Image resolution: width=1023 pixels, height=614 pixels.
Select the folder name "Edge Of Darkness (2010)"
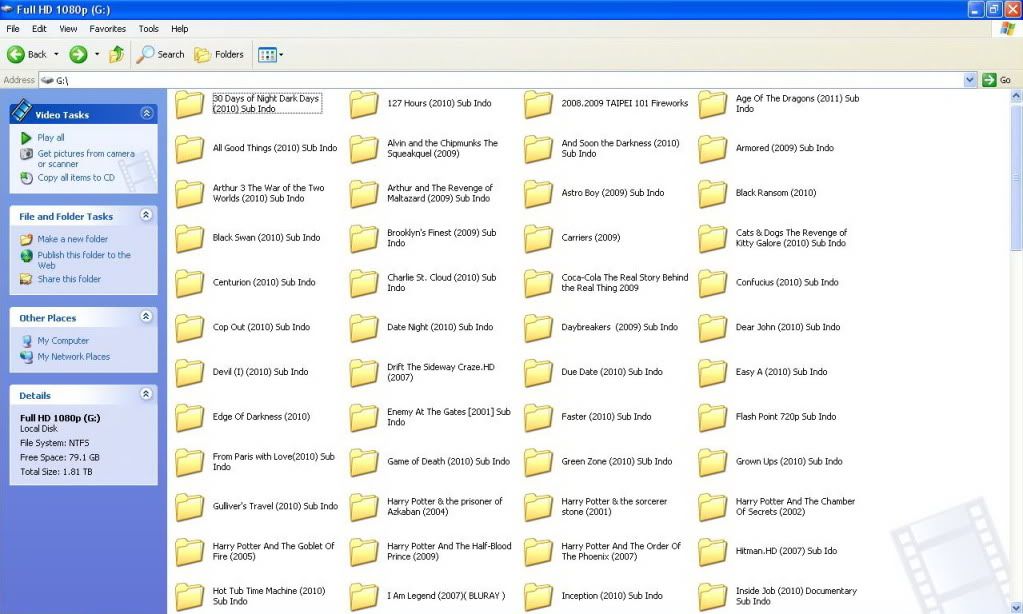pos(261,417)
